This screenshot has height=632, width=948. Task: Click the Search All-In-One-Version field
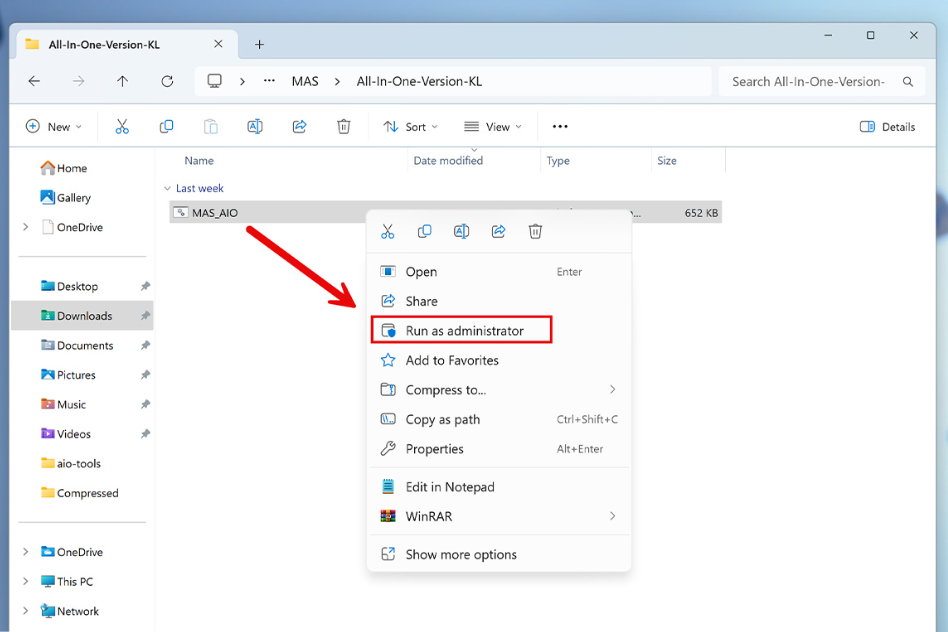coord(808,82)
